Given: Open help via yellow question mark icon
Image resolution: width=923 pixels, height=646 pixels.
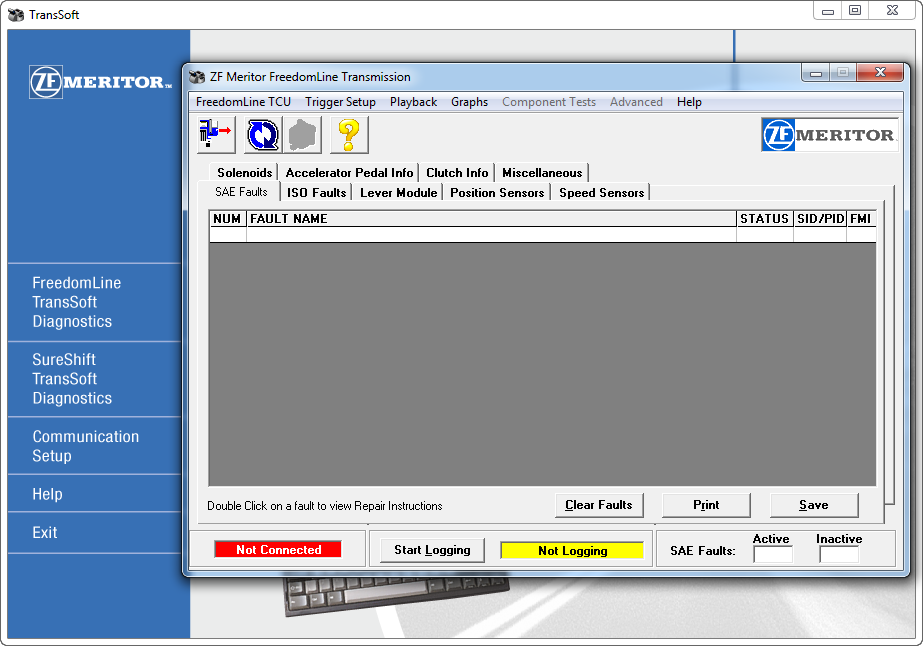Looking at the screenshot, I should [x=349, y=134].
